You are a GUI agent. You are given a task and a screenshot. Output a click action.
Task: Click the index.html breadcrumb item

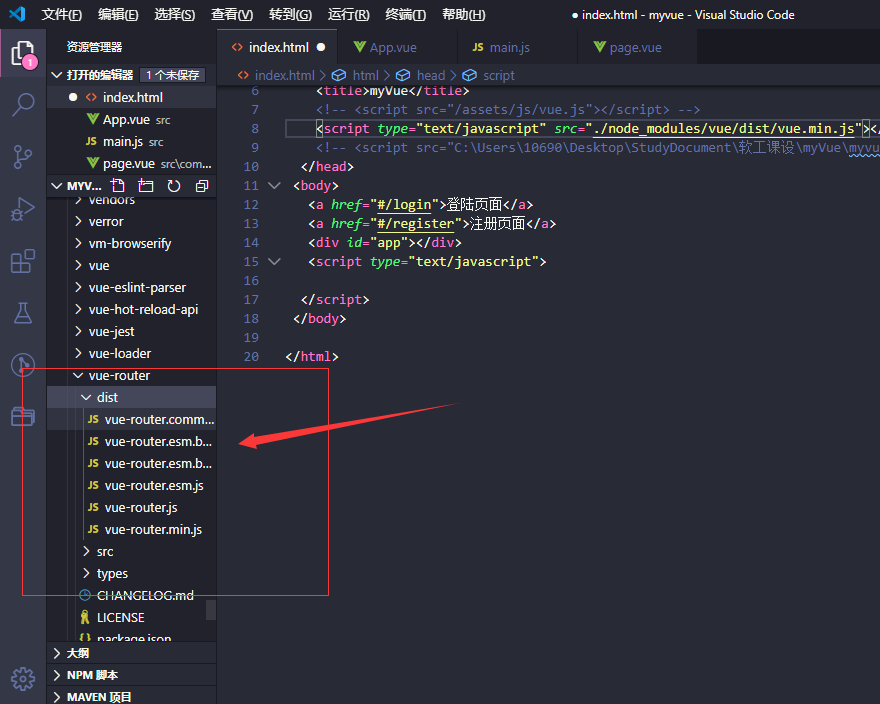(276, 75)
